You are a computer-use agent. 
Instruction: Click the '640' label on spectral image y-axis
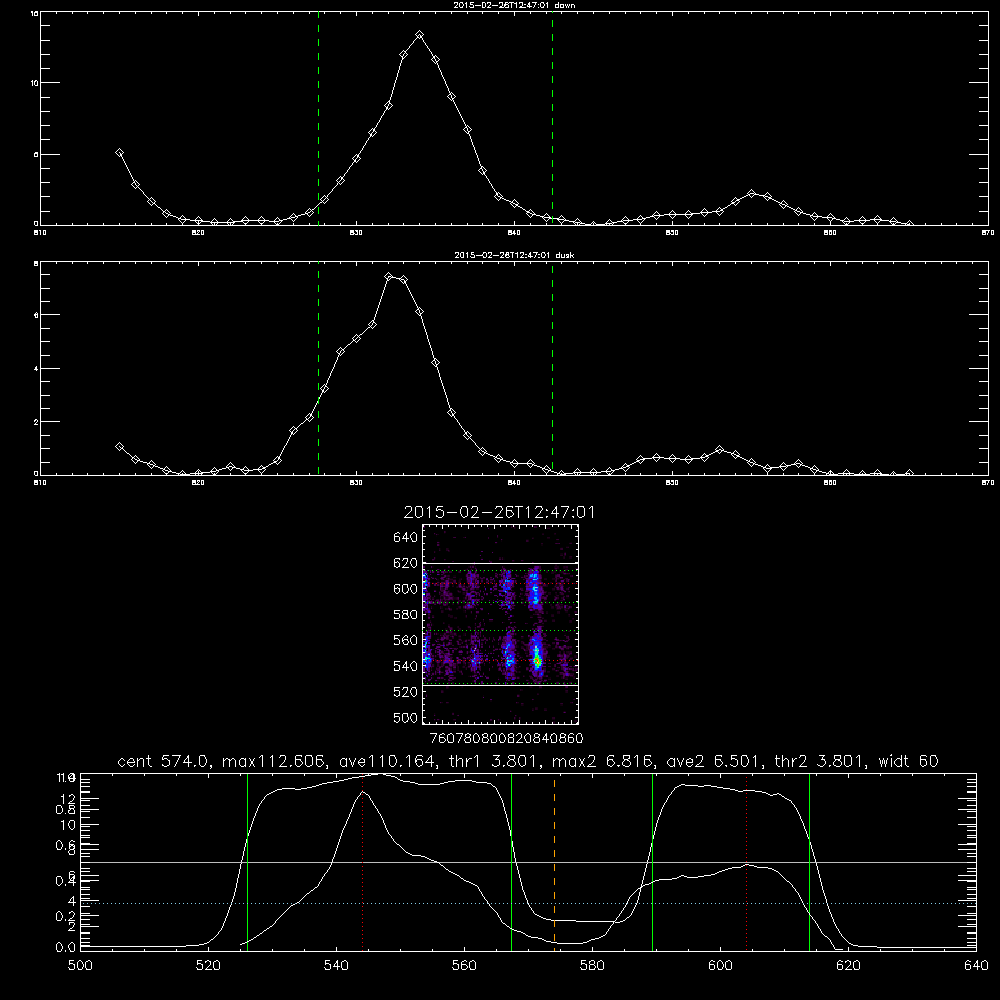405,538
